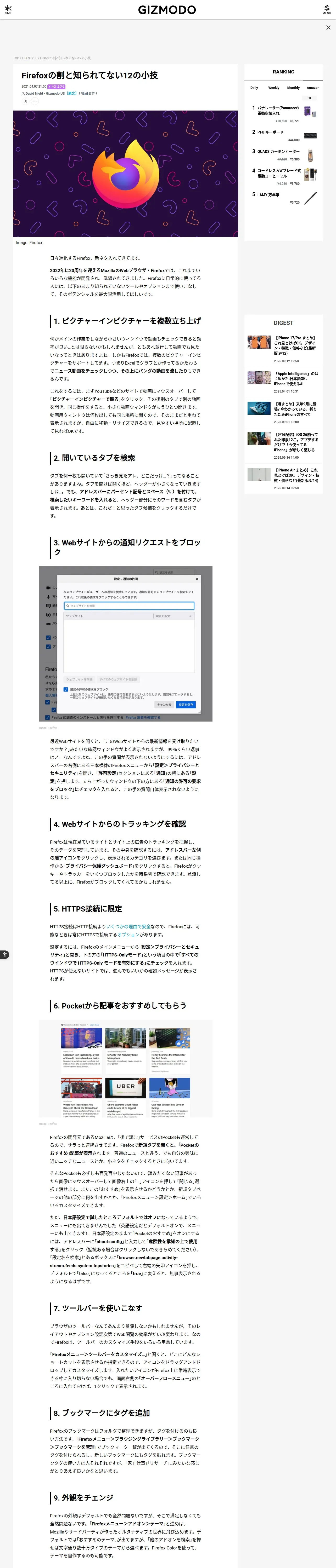Open the 原文 original article link
This screenshot has height=1568, width=336.
pos(71,94)
